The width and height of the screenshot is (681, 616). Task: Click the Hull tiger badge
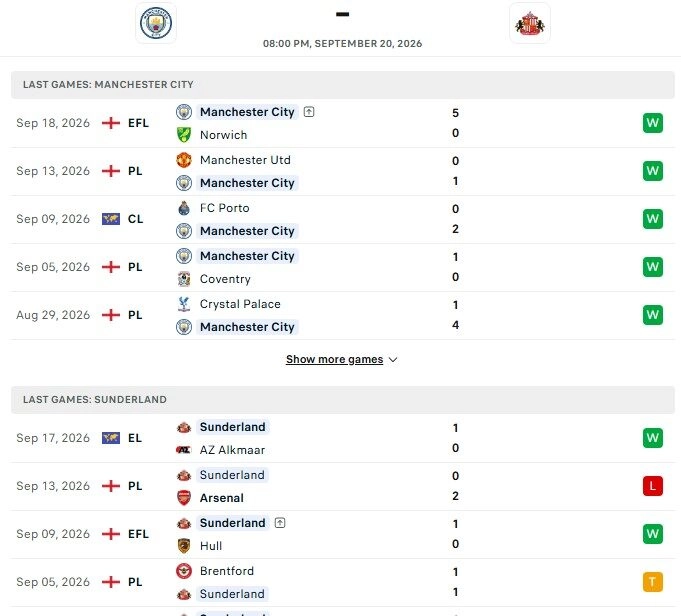coord(184,546)
